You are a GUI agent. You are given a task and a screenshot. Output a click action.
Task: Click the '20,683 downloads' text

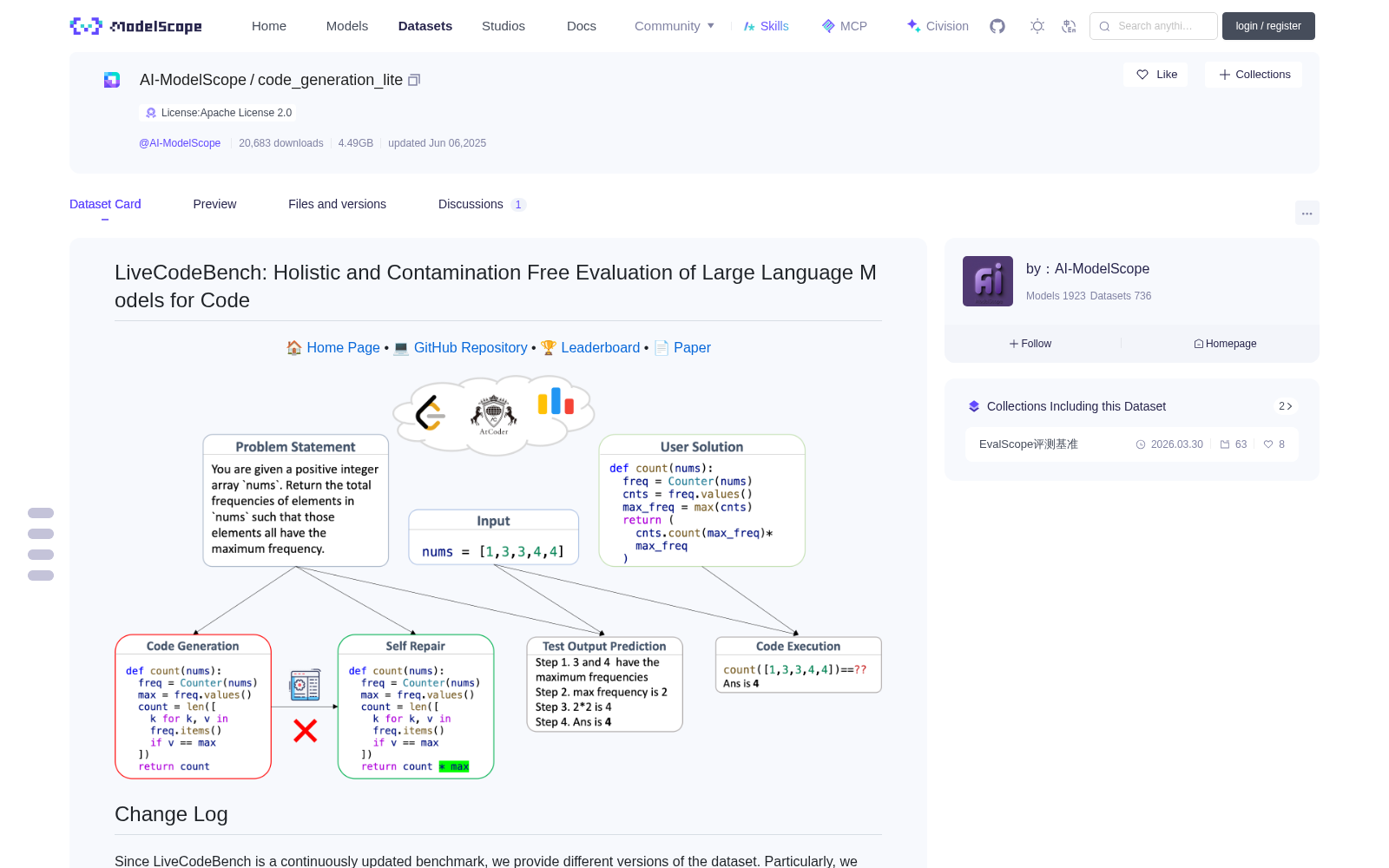tap(280, 143)
